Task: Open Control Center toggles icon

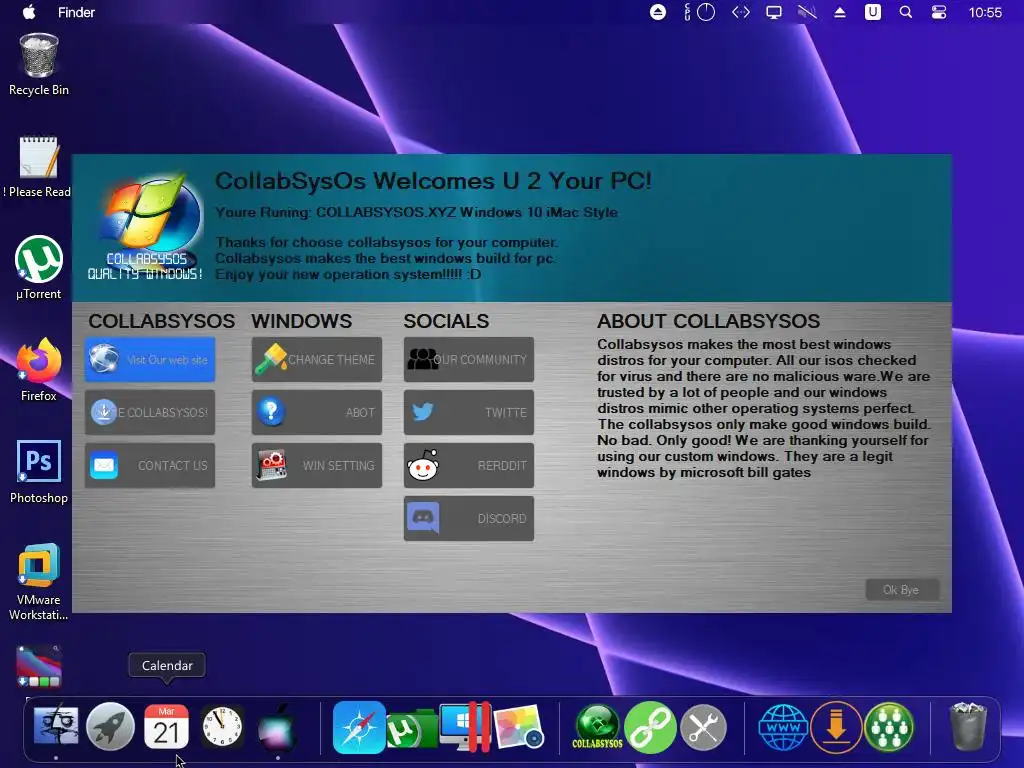Action: 938,12
